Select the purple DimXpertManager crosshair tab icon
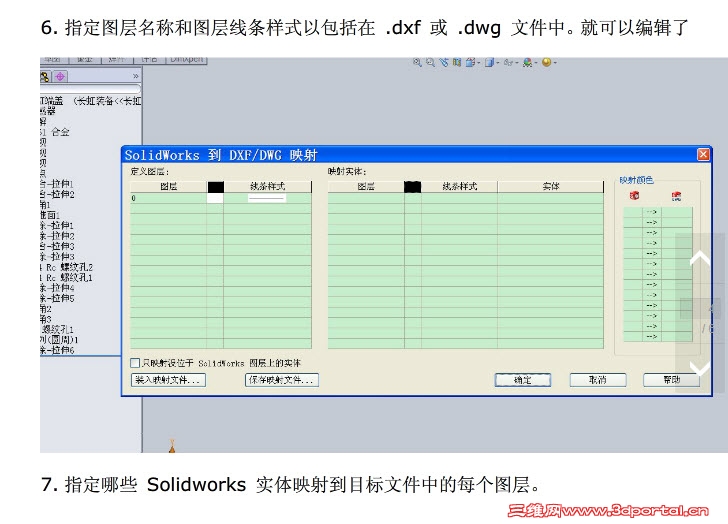The width and height of the screenshot is (728, 524). [60, 77]
